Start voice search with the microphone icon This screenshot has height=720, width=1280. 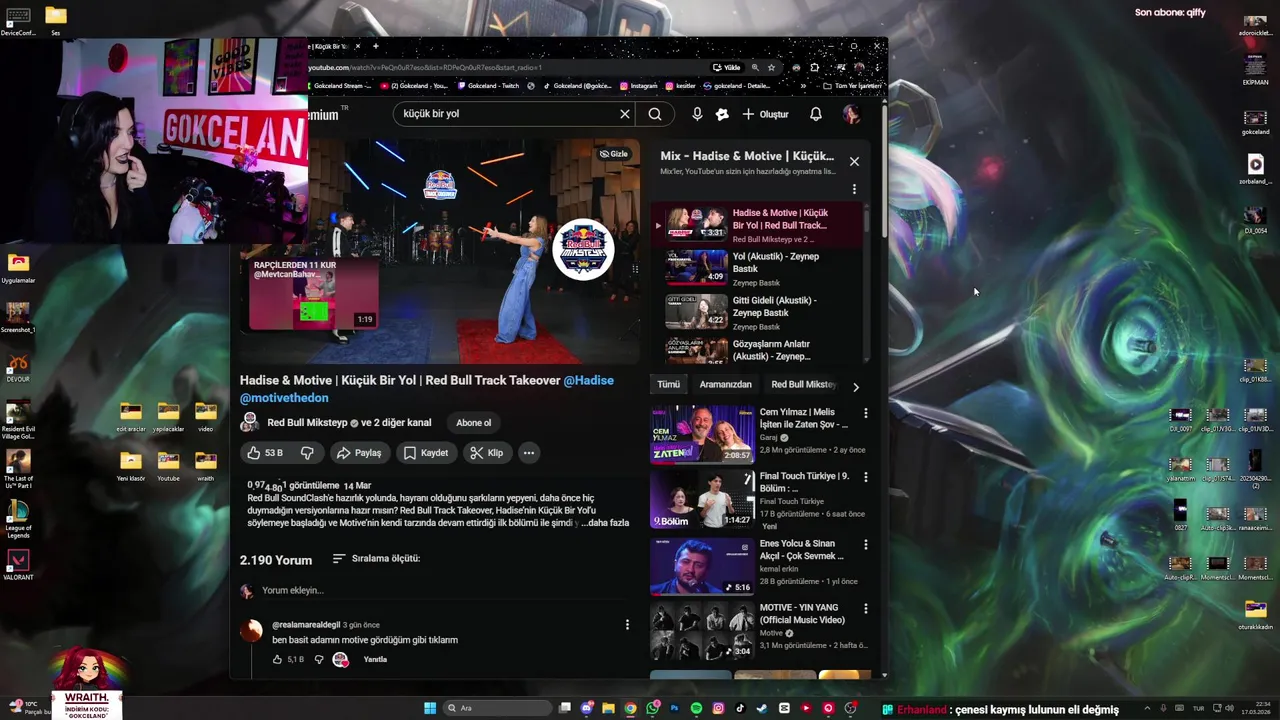[x=697, y=114]
